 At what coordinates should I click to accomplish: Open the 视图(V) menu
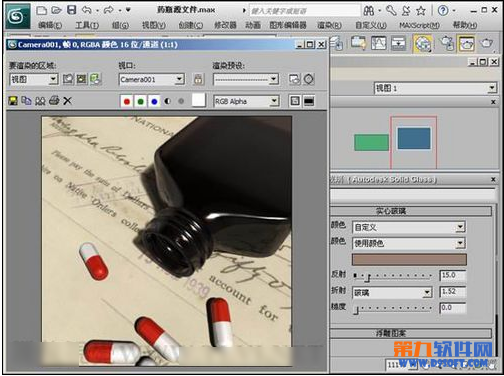(x=154, y=25)
